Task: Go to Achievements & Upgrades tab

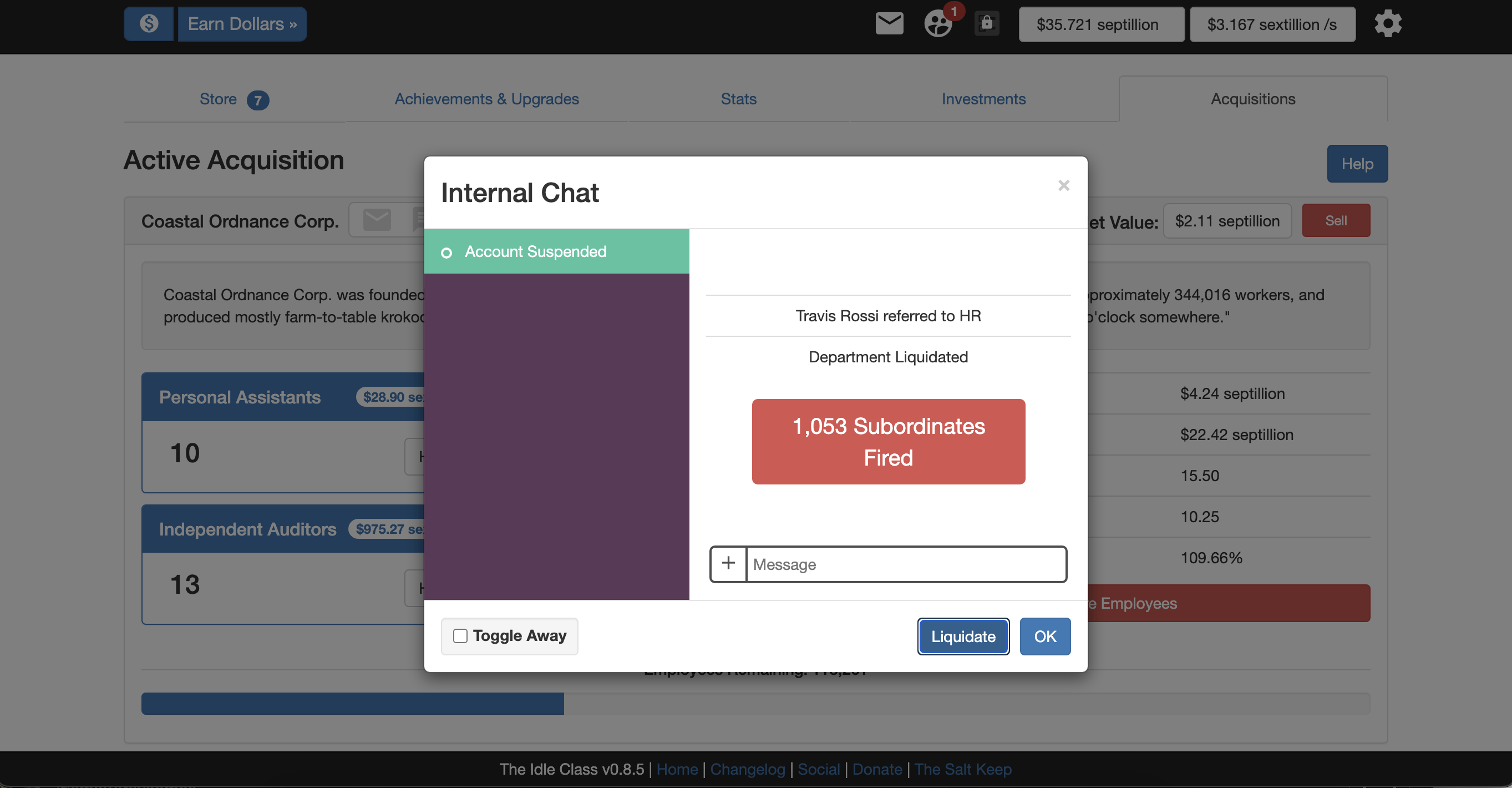Action: pyautogui.click(x=486, y=99)
